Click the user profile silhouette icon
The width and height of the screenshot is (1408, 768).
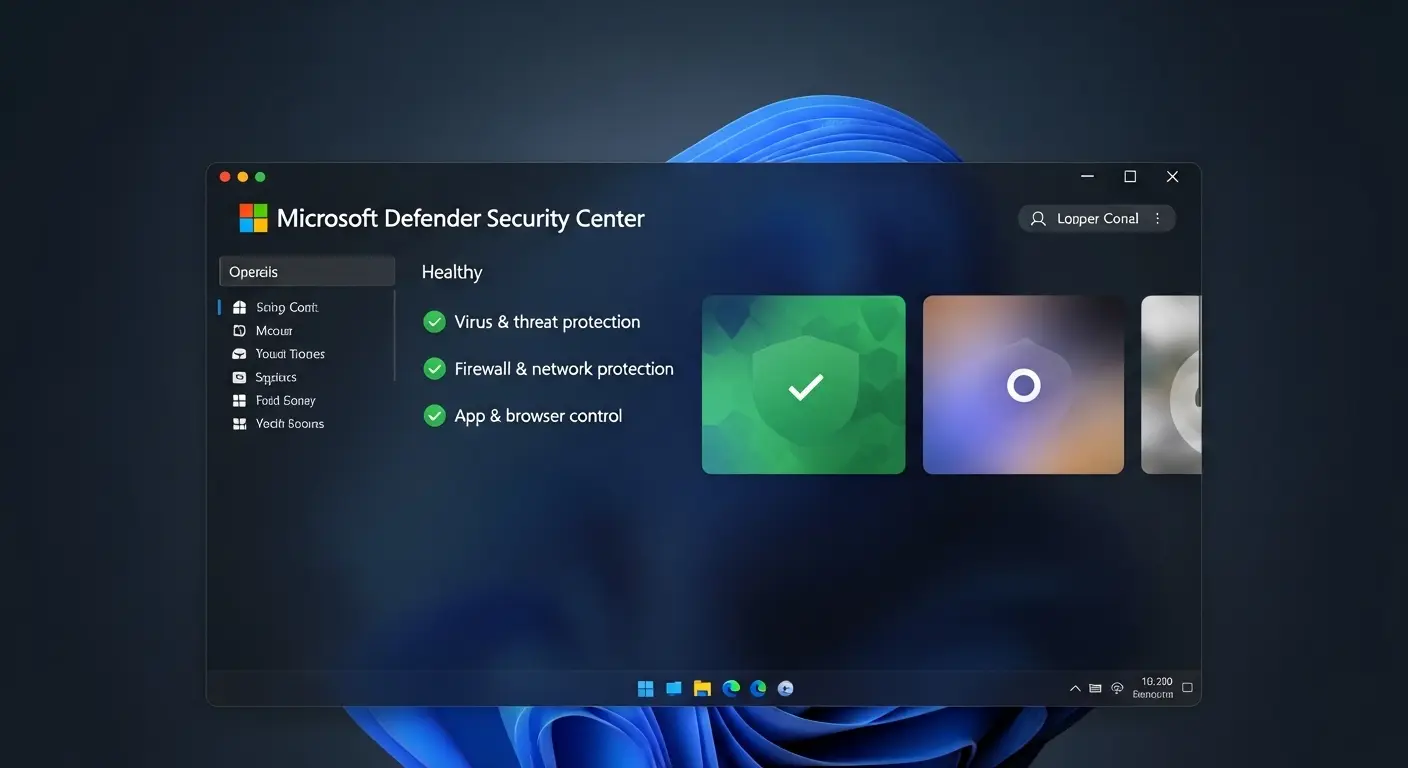1038,218
